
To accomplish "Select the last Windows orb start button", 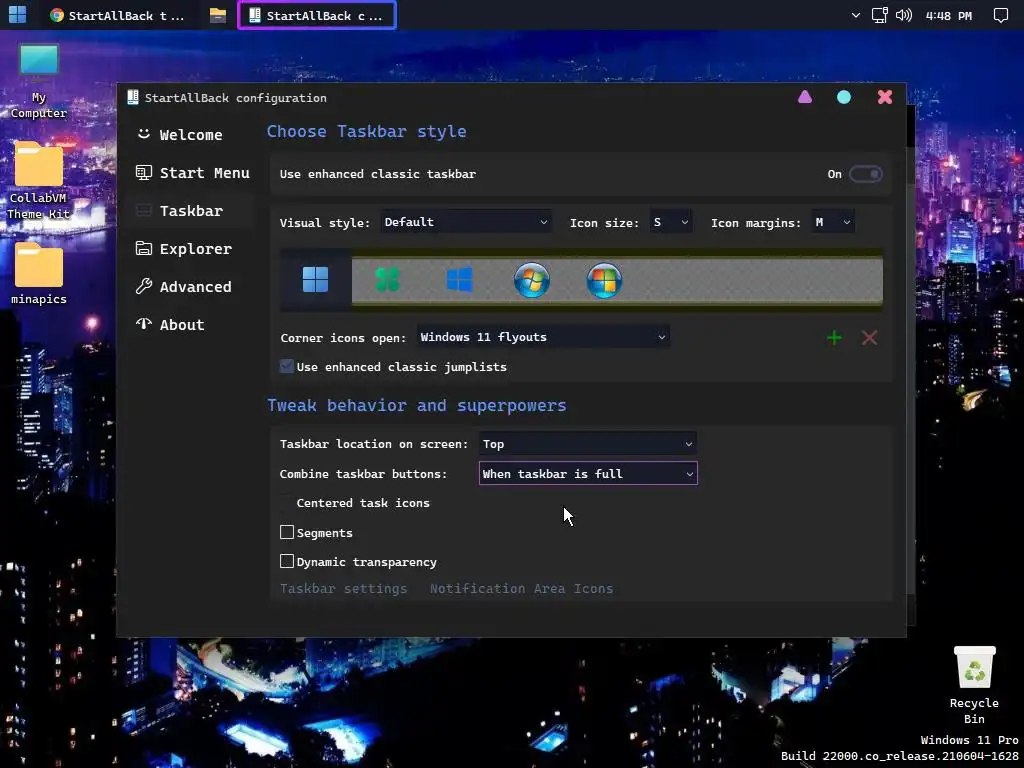I will (x=604, y=280).
